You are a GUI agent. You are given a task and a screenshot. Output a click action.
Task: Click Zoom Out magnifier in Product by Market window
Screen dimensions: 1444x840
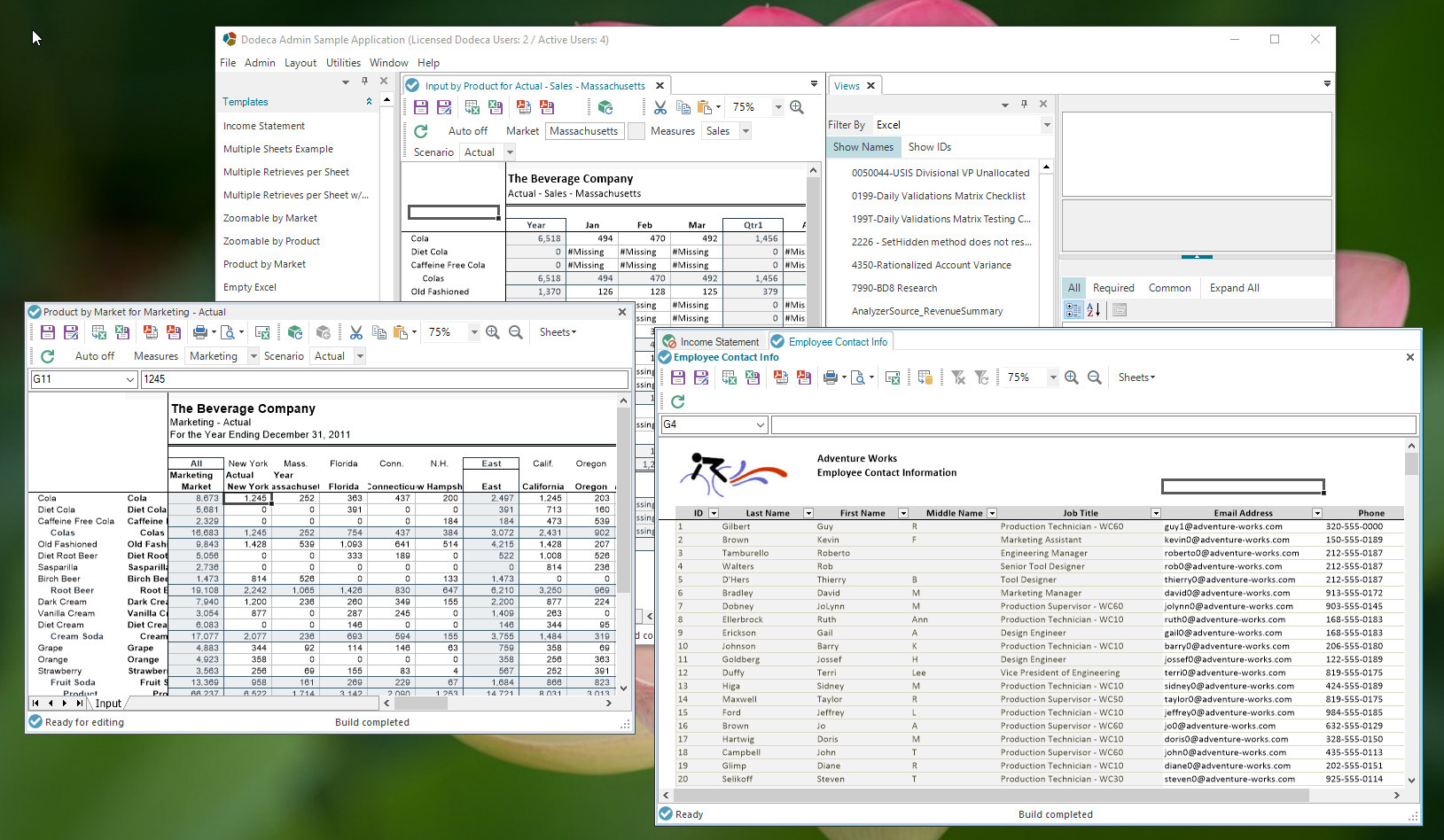click(x=516, y=332)
